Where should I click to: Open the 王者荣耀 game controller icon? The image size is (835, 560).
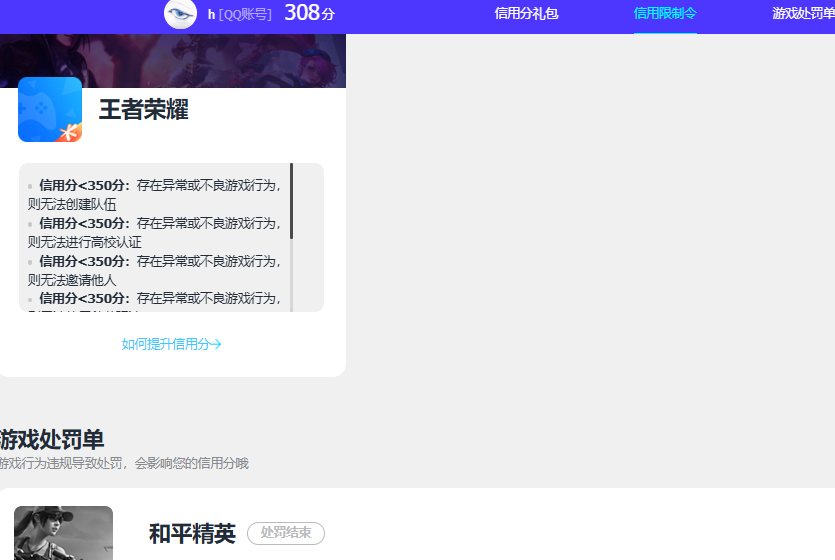pyautogui.click(x=50, y=110)
